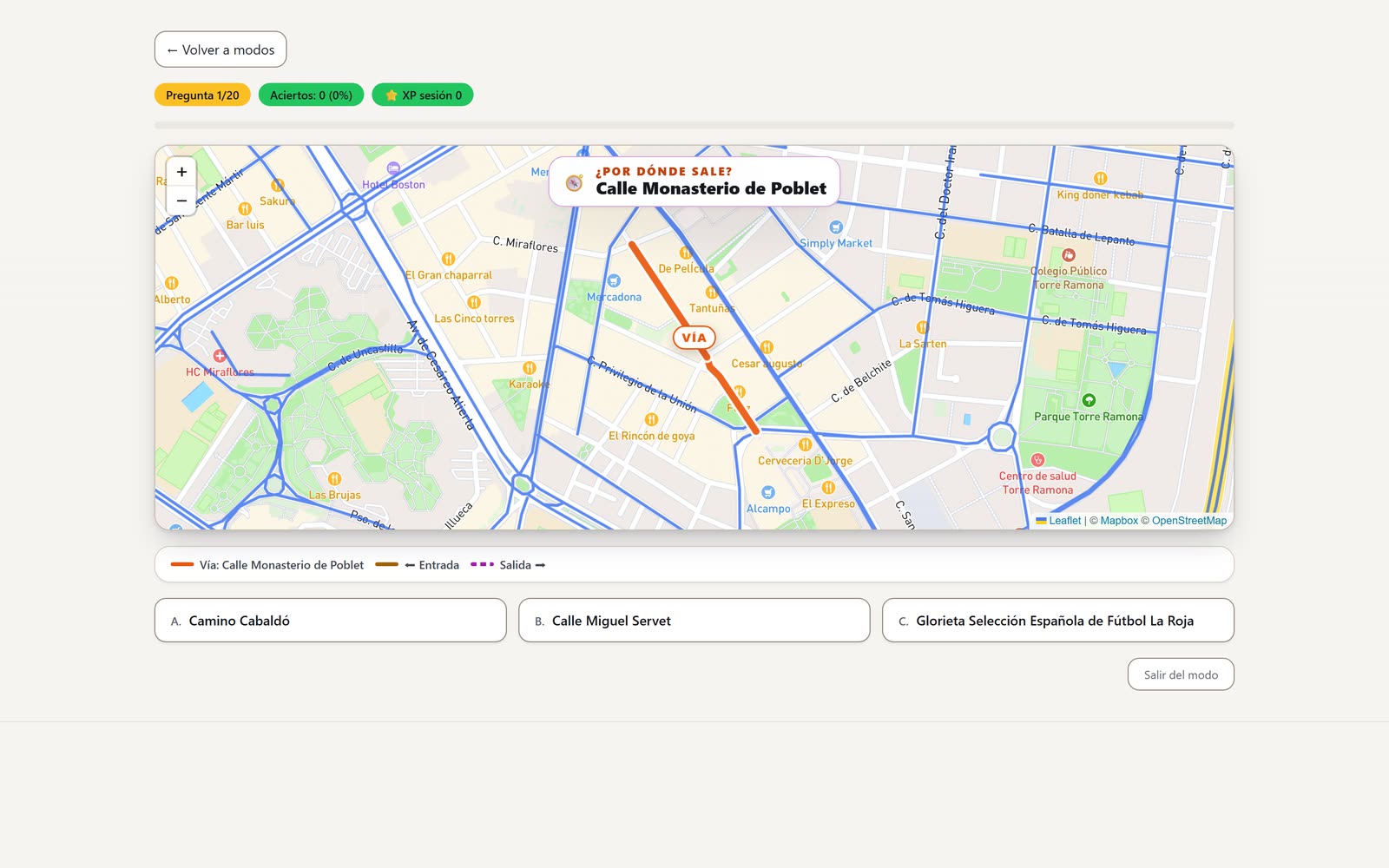Choose answer B Calle Miguel Servet
This screenshot has width=1389, height=868.
click(x=694, y=621)
